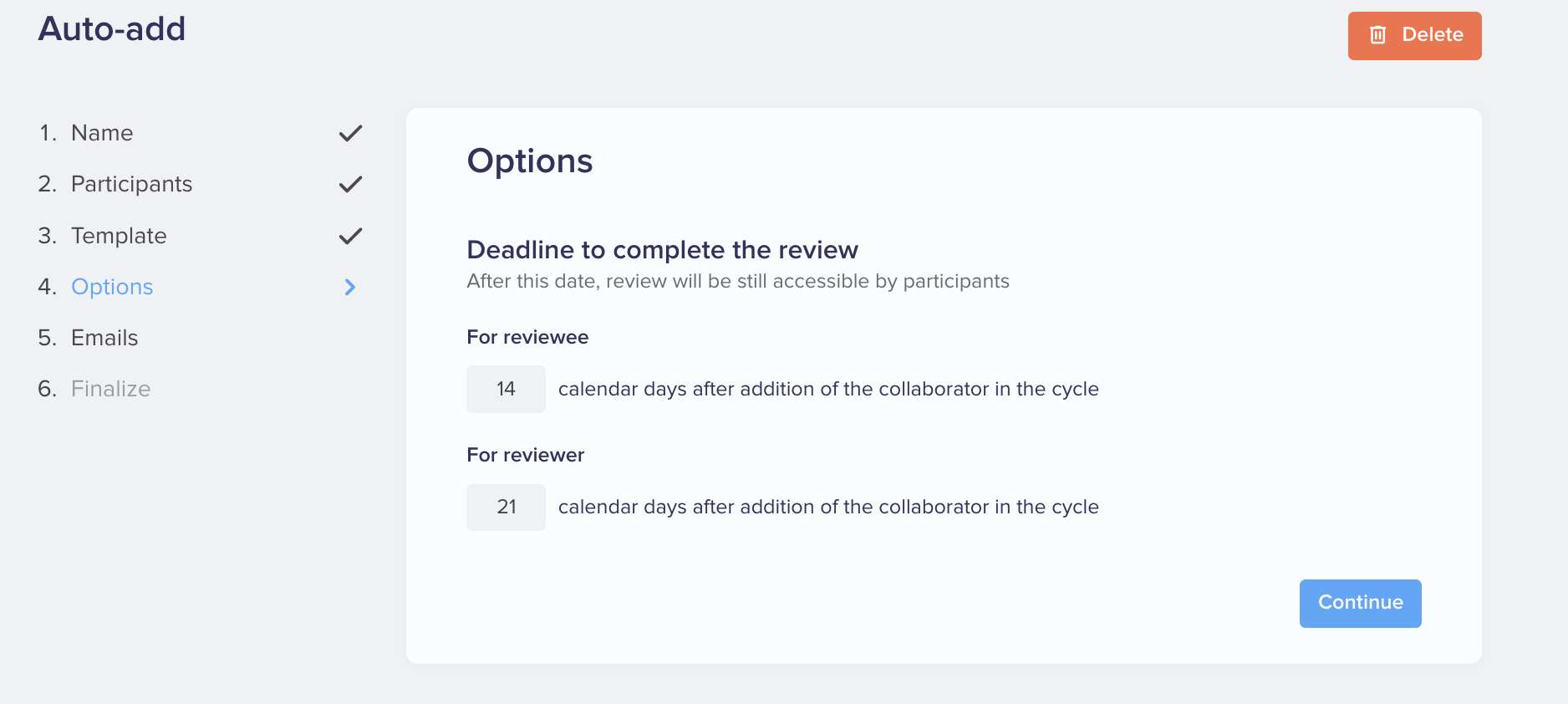Select the Options step label

tap(112, 287)
